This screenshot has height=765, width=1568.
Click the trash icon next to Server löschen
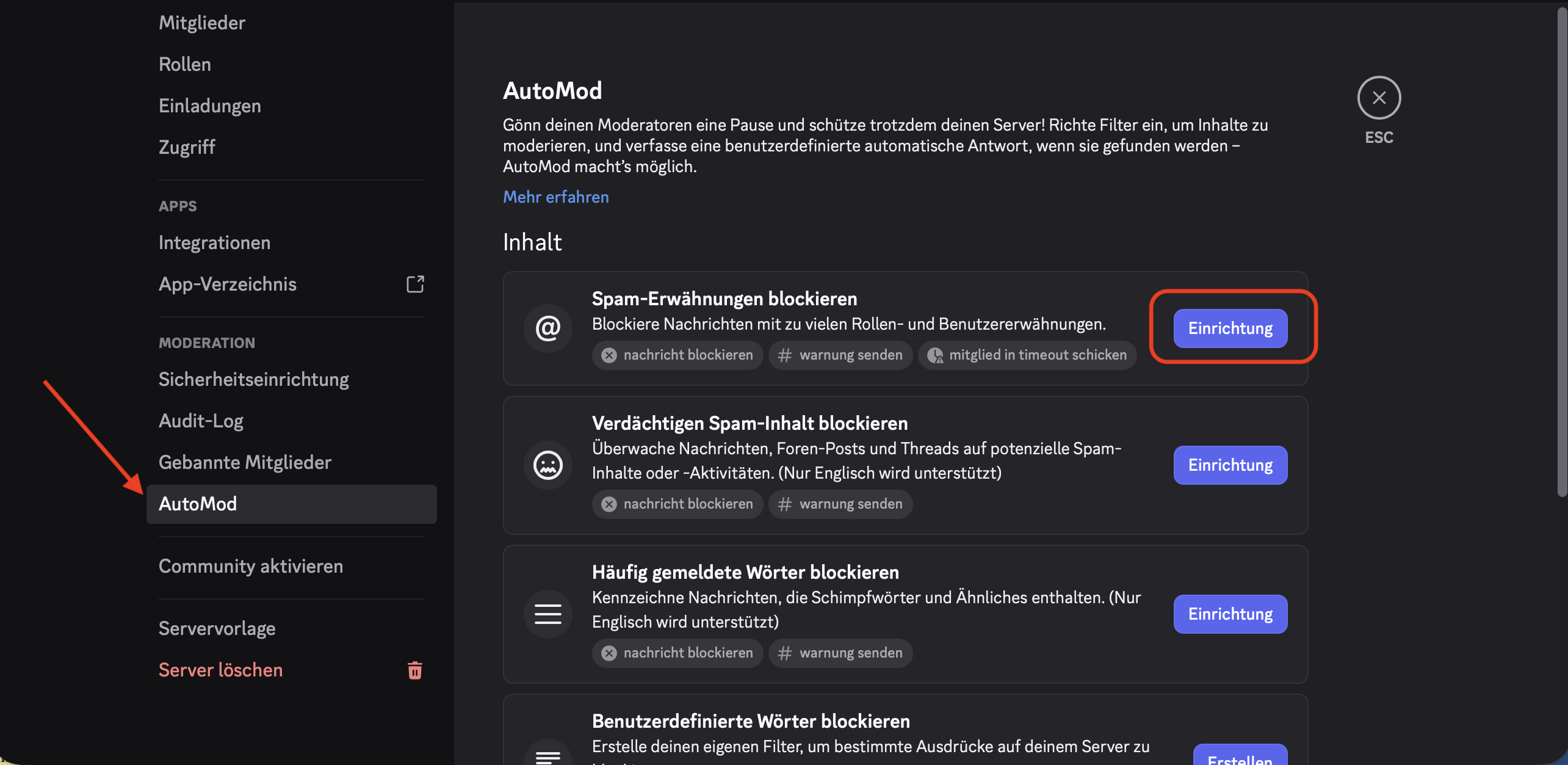point(414,670)
